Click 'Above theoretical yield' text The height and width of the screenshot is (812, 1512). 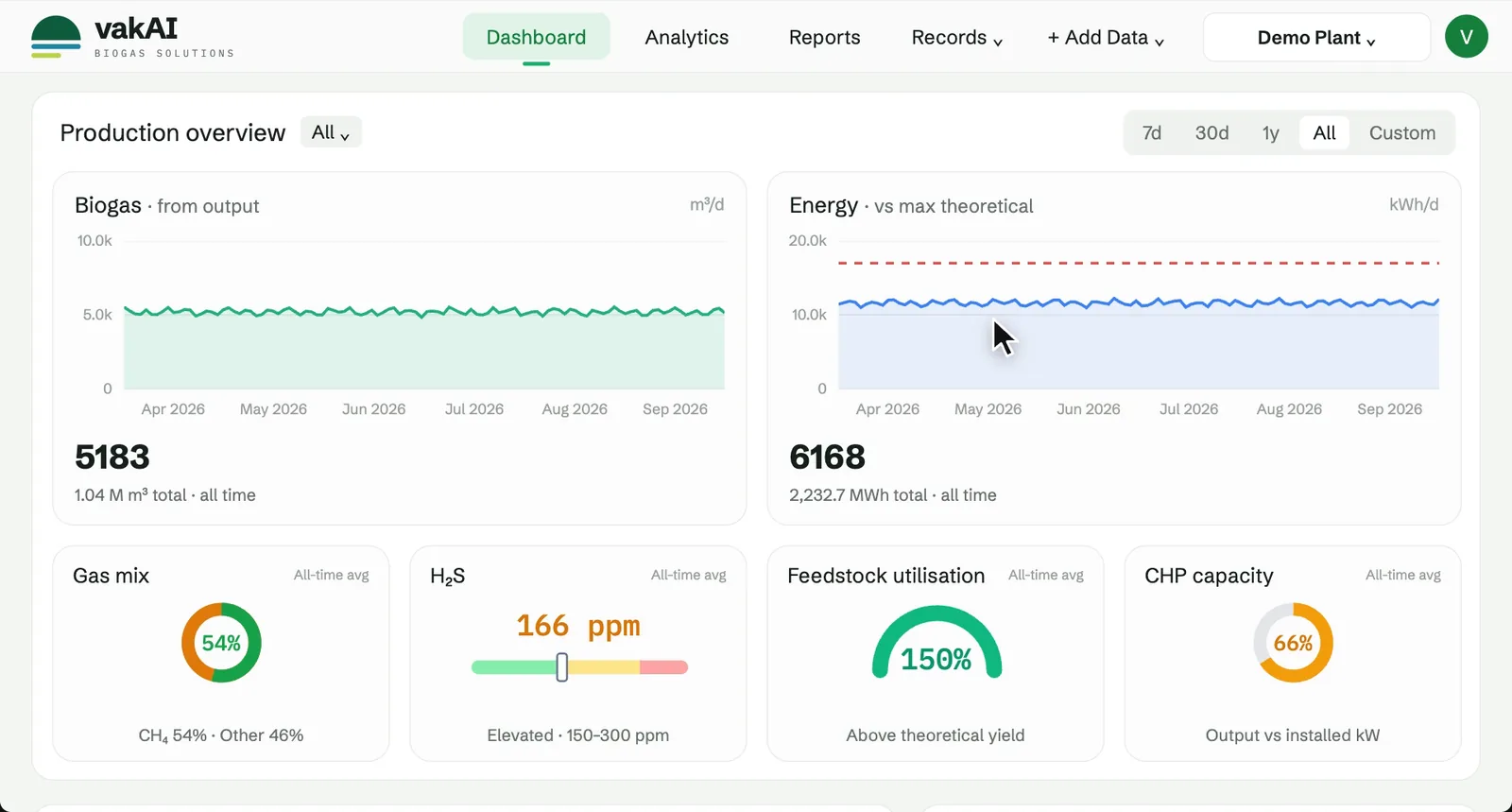[936, 735]
